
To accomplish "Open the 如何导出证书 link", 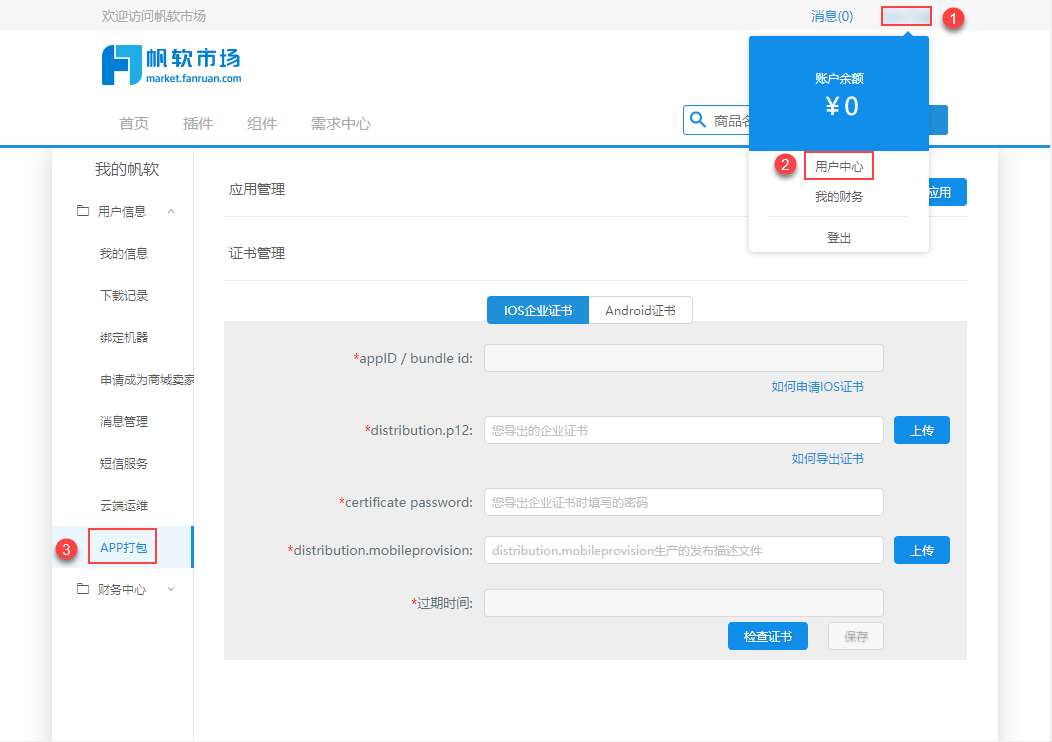I will click(827, 459).
